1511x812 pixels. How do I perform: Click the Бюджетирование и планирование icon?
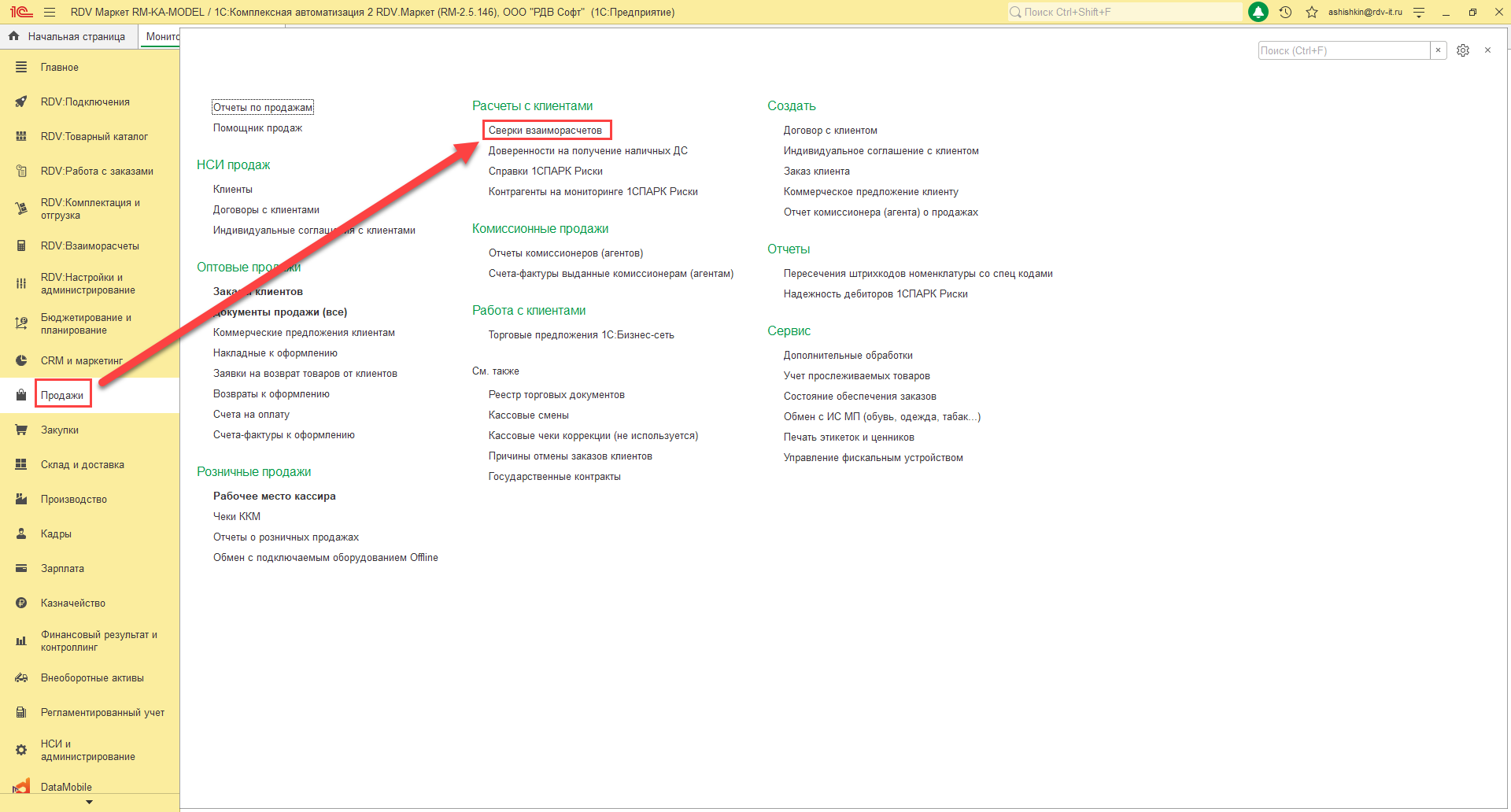21,323
